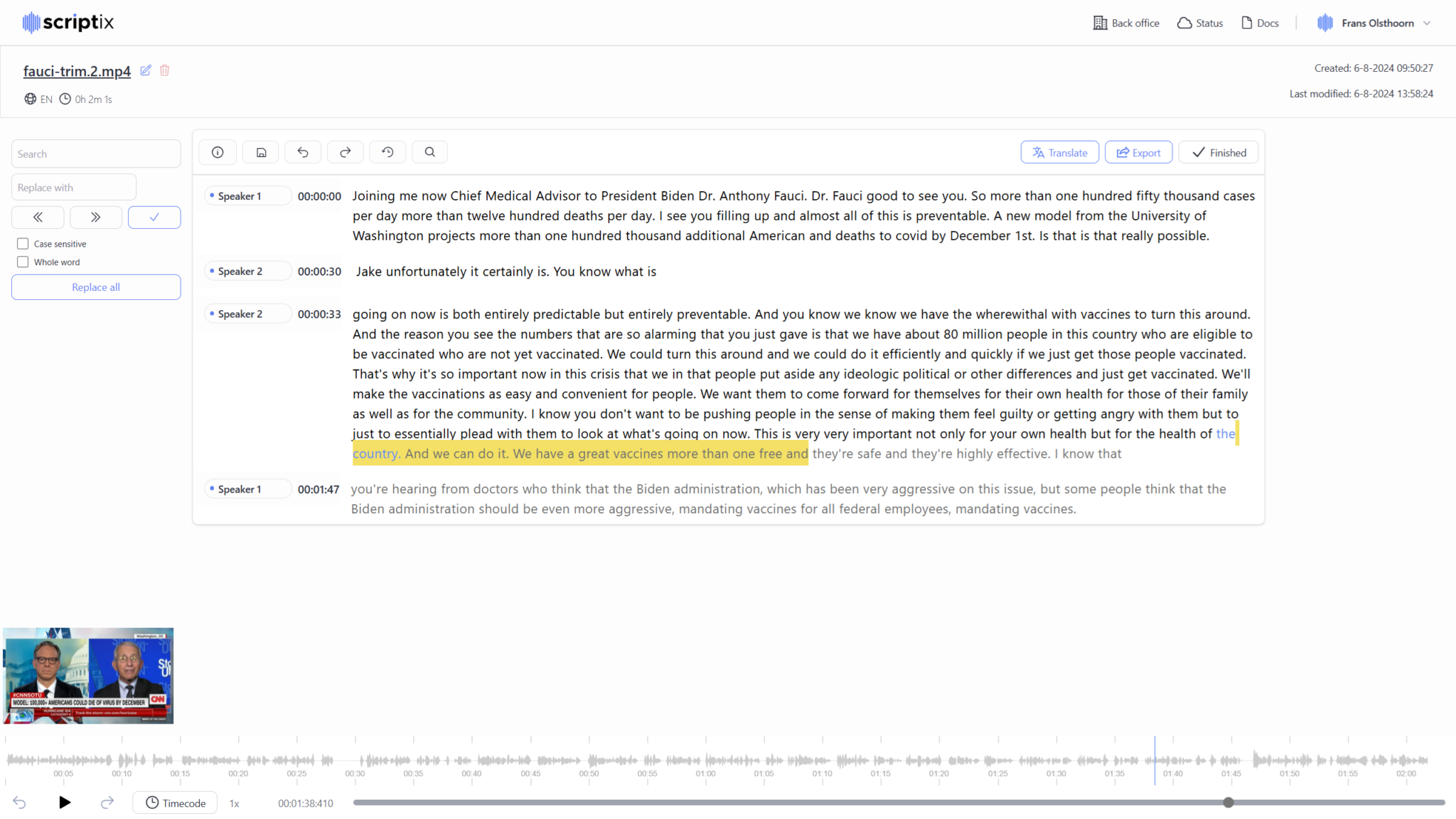This screenshot has height=819, width=1456.
Task: Open Back office in top navigation
Action: pos(1126,23)
